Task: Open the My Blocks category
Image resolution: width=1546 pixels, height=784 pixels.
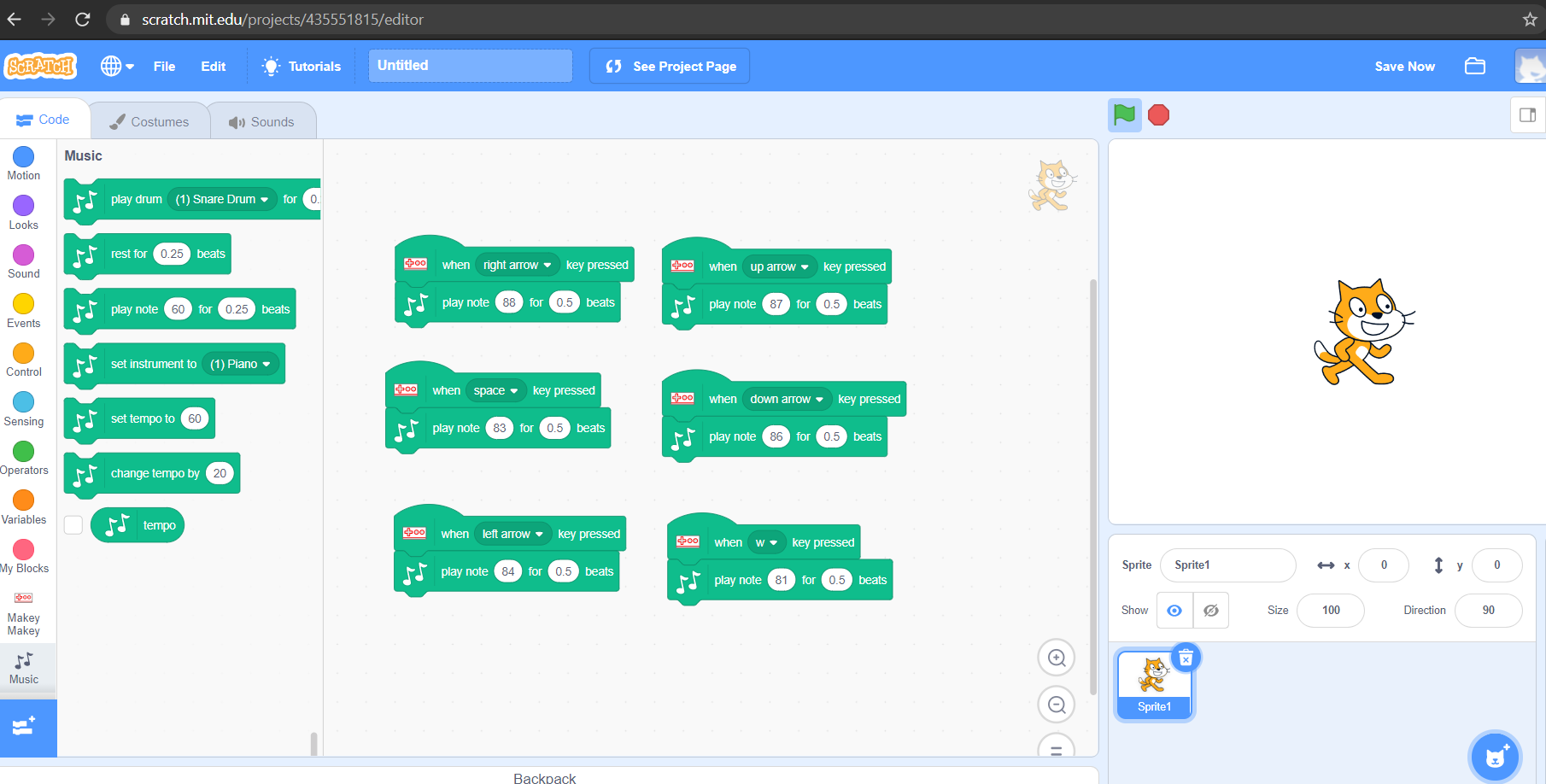Action: pos(24,556)
